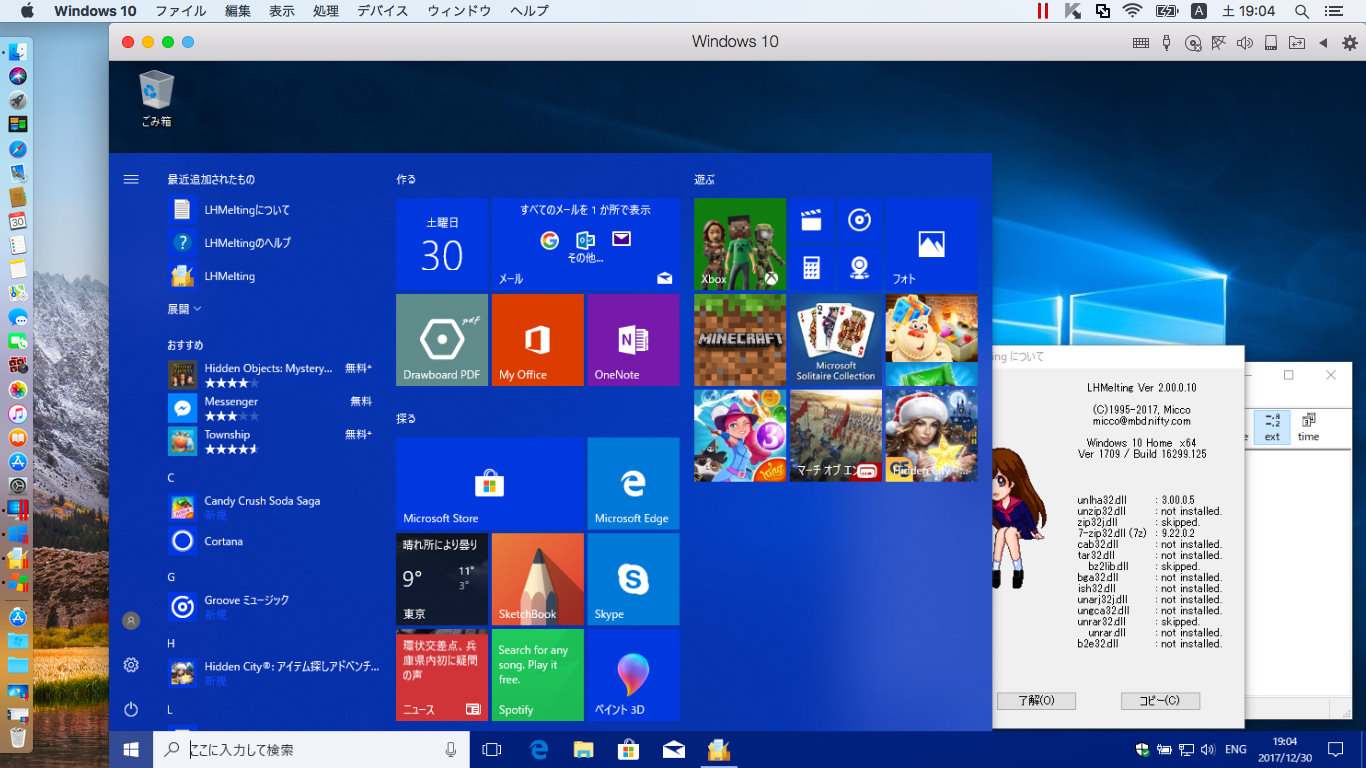Open the calendar tile showing 30

(x=442, y=244)
